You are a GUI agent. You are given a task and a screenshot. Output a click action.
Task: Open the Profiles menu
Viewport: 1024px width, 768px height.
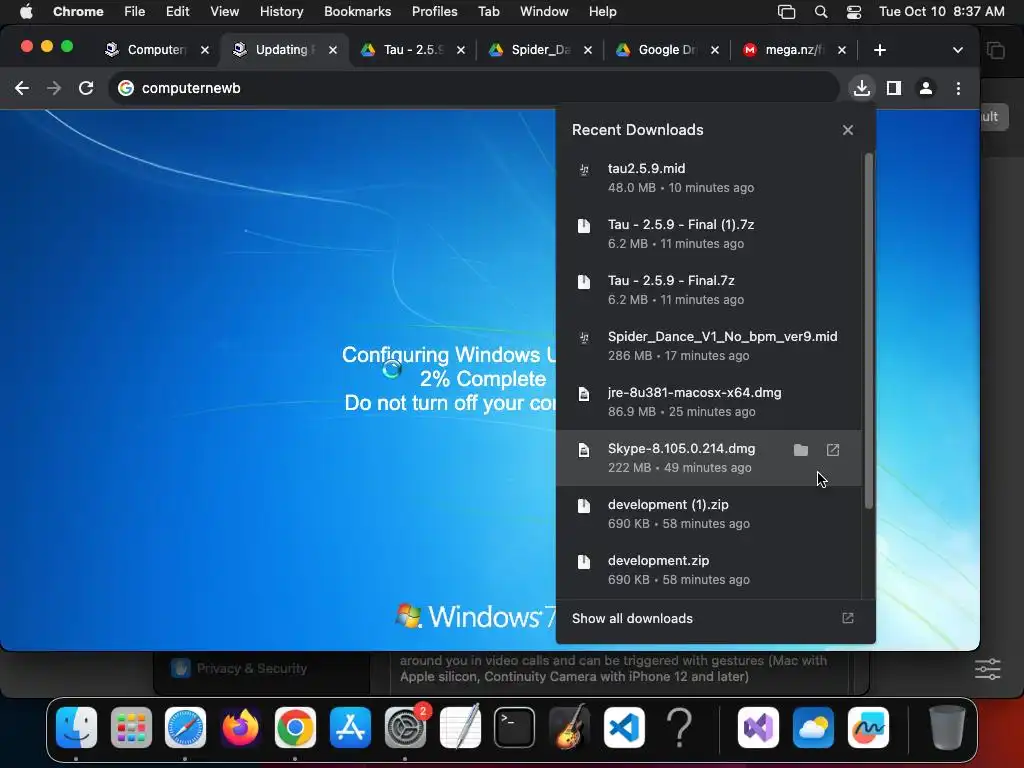[x=434, y=12]
